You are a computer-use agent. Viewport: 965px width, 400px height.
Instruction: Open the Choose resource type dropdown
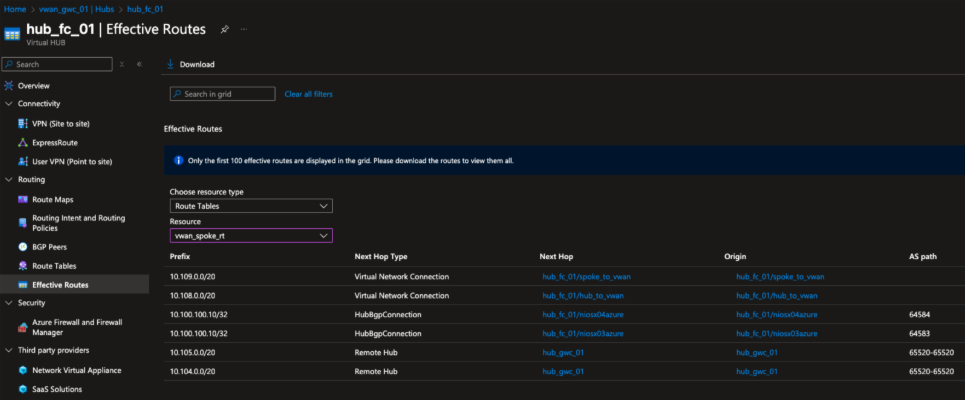[x=250, y=206]
